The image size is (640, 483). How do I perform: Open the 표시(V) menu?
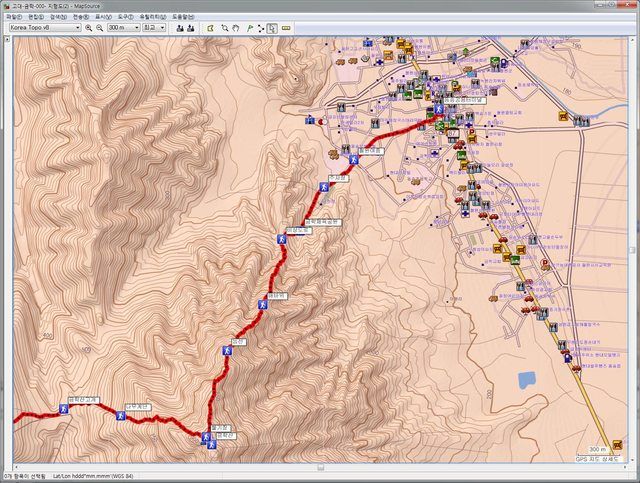pos(103,17)
